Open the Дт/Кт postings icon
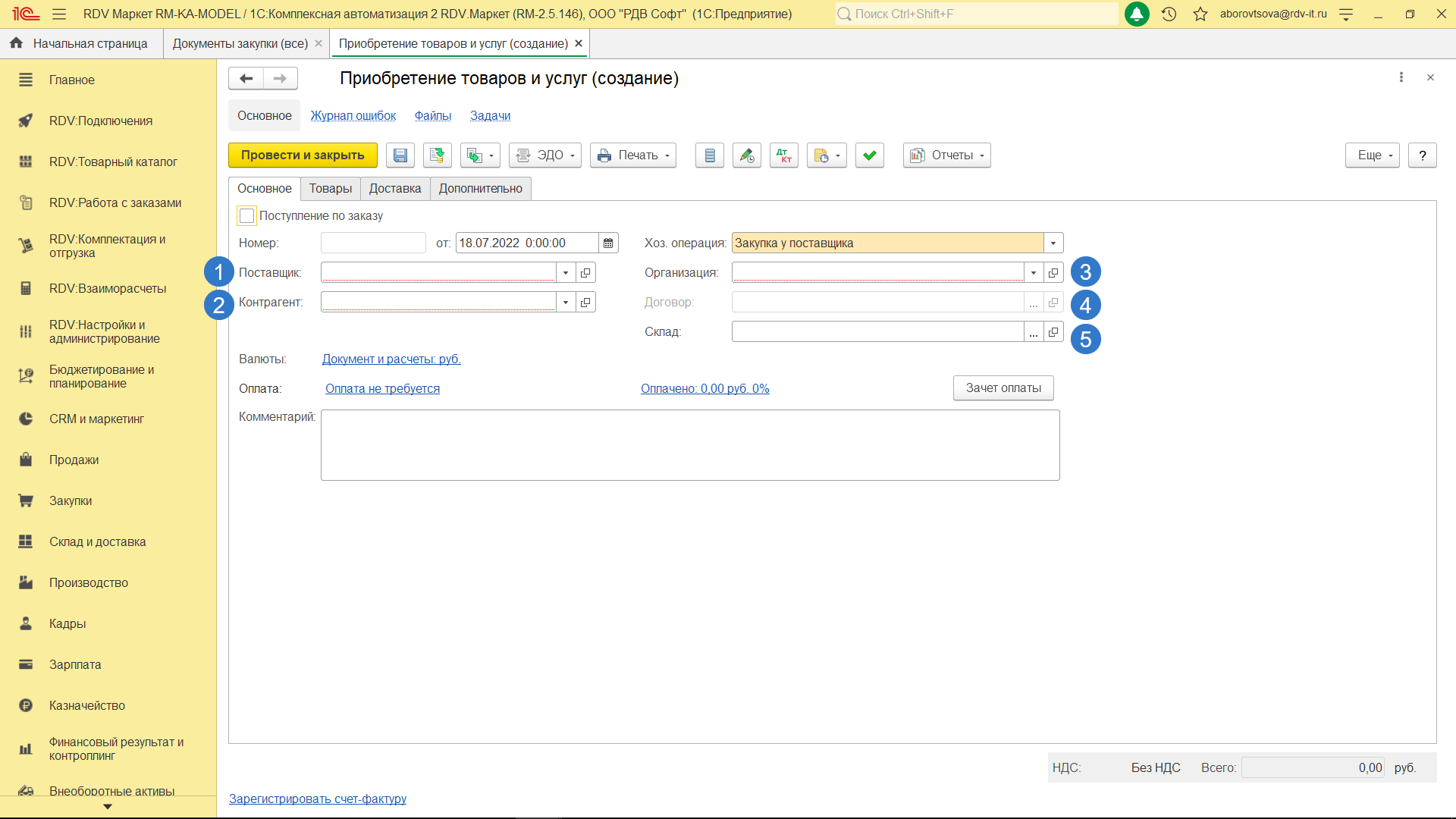 coord(783,155)
